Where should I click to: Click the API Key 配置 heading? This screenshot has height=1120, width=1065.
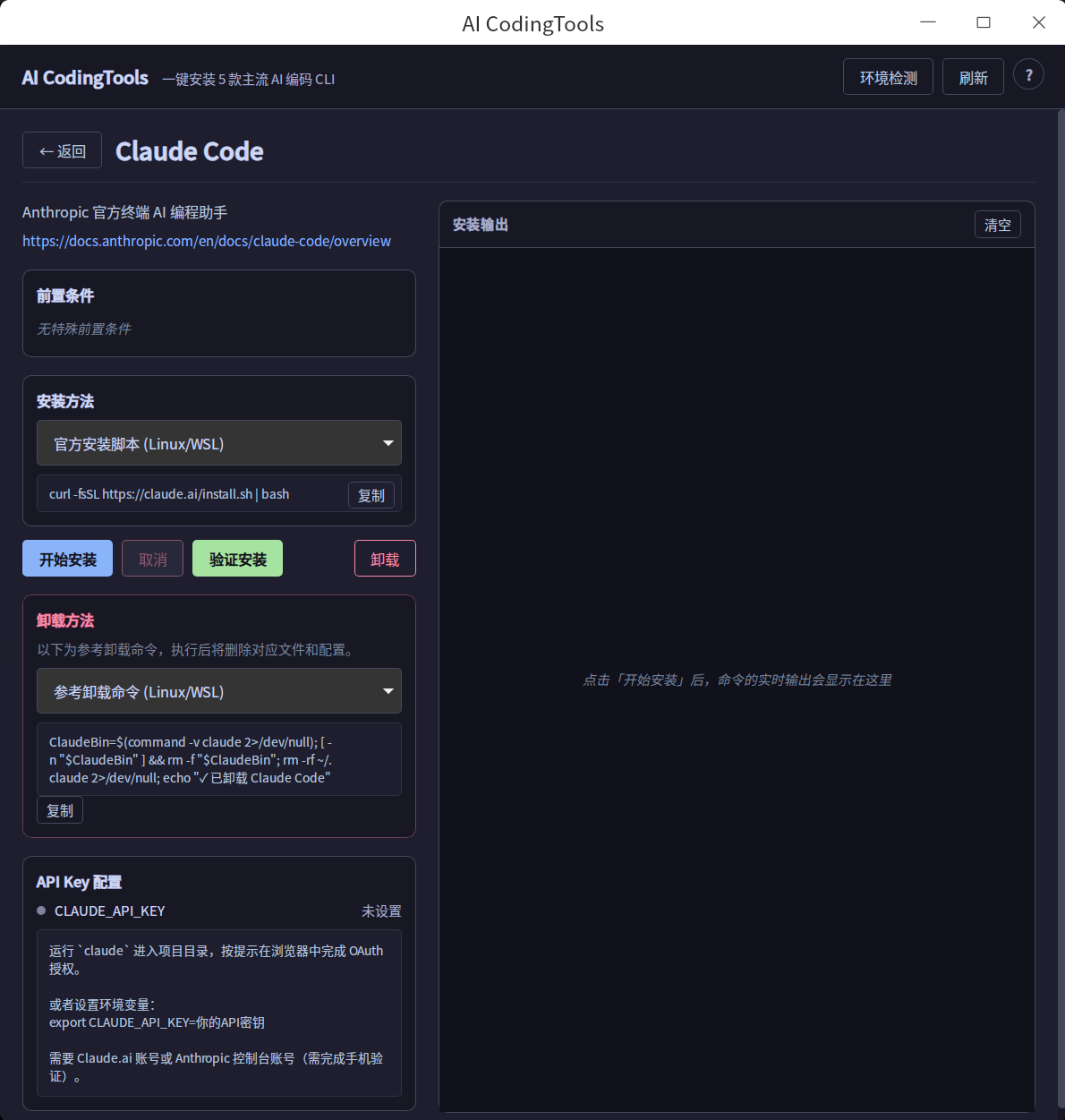(79, 882)
